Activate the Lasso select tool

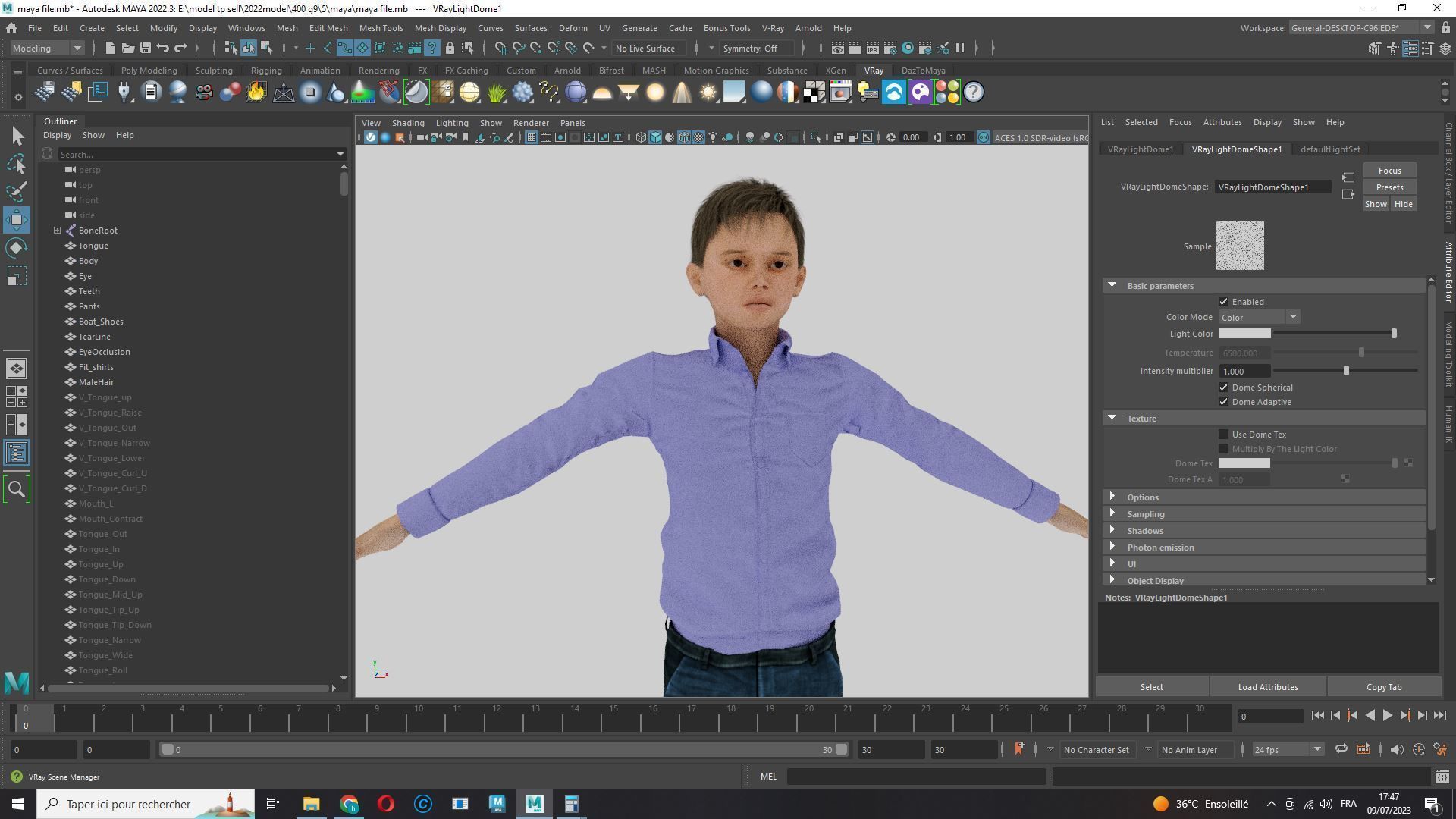click(x=17, y=164)
